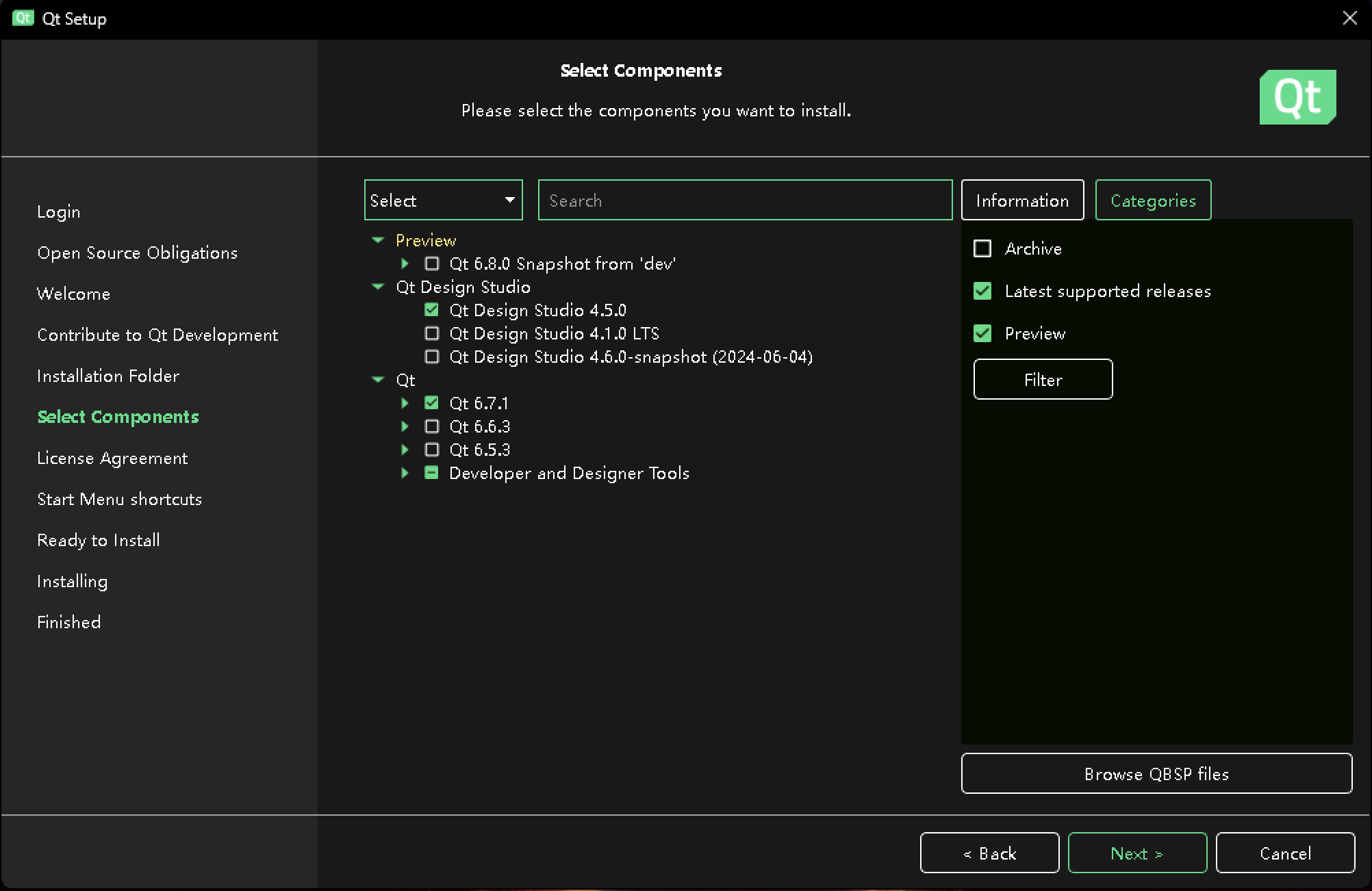The image size is (1372, 891).
Task: Expand Developer and Designer Tools node
Action: pos(405,473)
